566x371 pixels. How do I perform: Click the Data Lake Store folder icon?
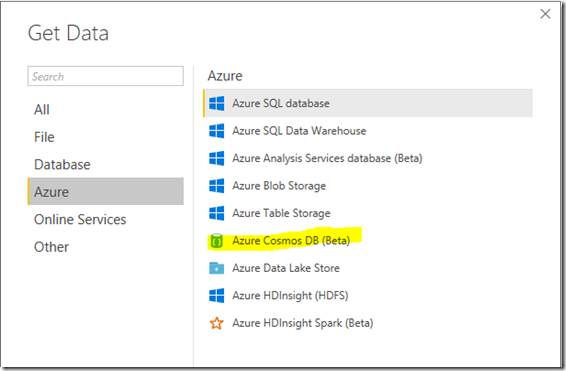pos(217,268)
